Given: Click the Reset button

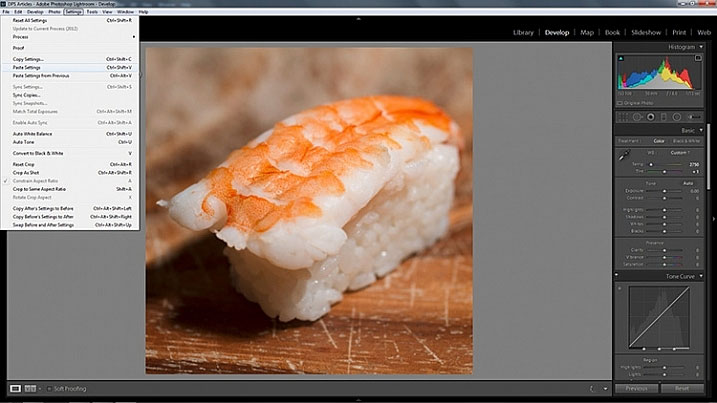Looking at the screenshot, I should [682, 388].
